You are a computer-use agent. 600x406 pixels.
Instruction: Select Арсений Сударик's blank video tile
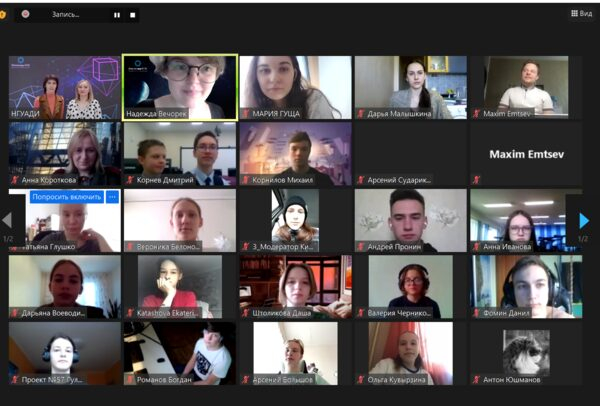click(411, 154)
